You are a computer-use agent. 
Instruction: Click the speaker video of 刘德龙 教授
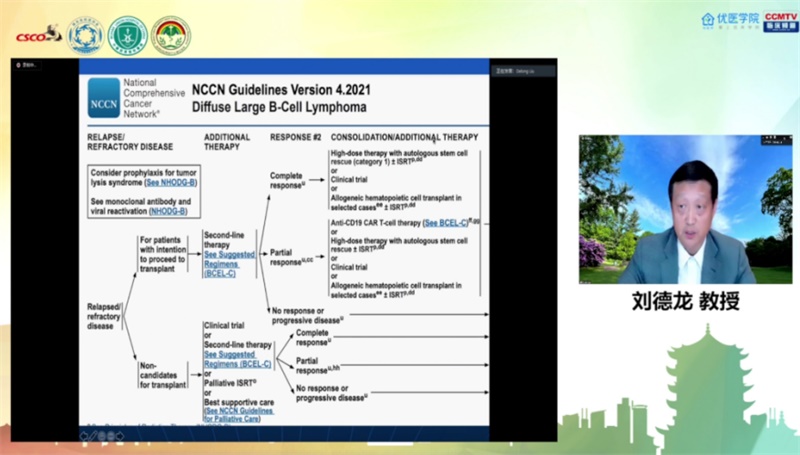coord(685,209)
